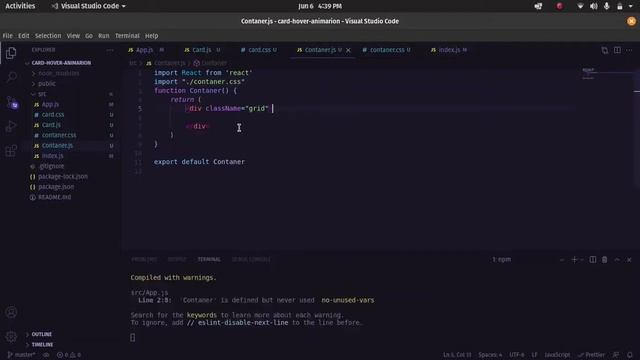Click the synchronize changes icon in the status bar
Viewport: 640px width, 360px height.
46,355
